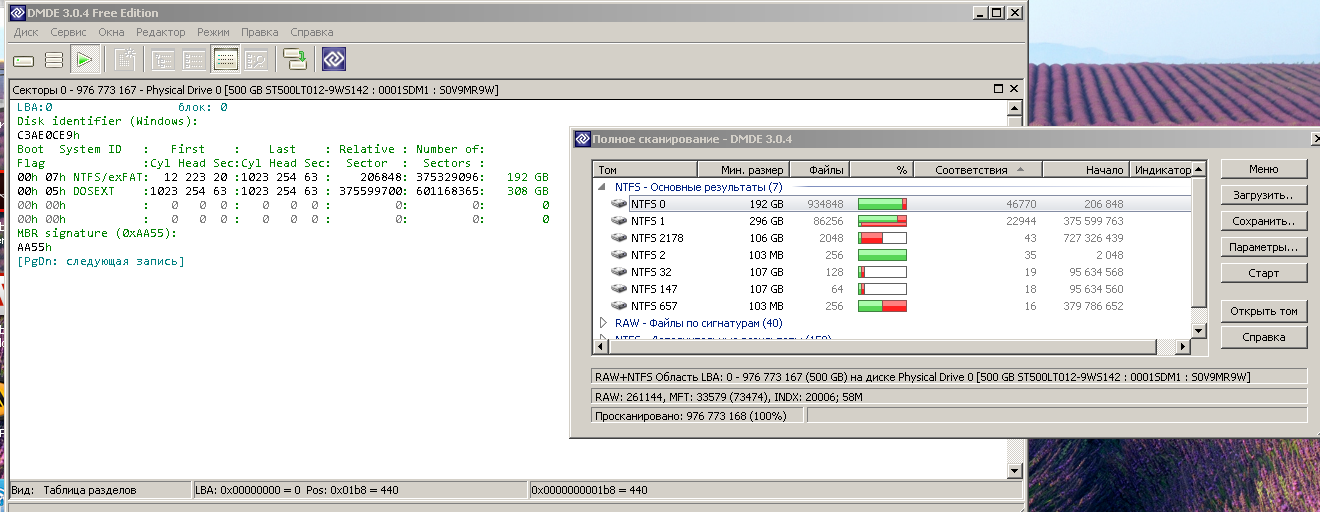1320x512 pixels.
Task: Collapse the NTFS Основные результаты group
Action: coord(603,187)
